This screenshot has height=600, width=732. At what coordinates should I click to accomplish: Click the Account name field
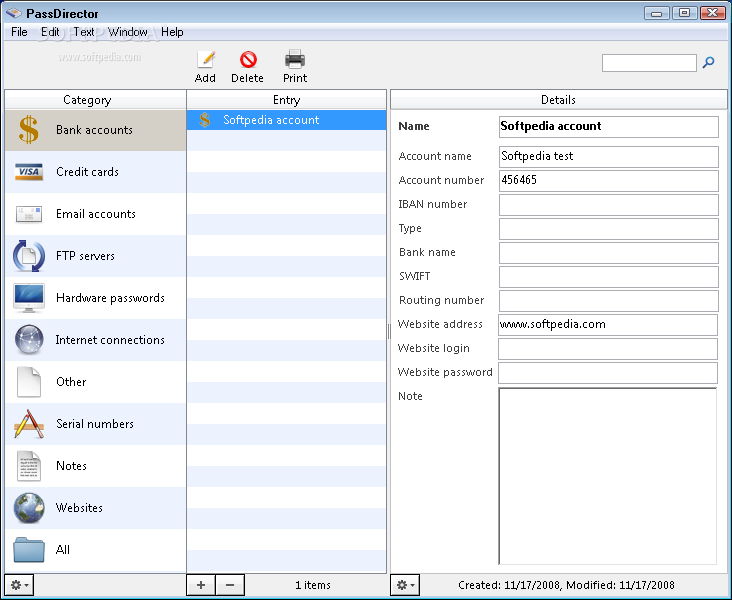(x=609, y=156)
